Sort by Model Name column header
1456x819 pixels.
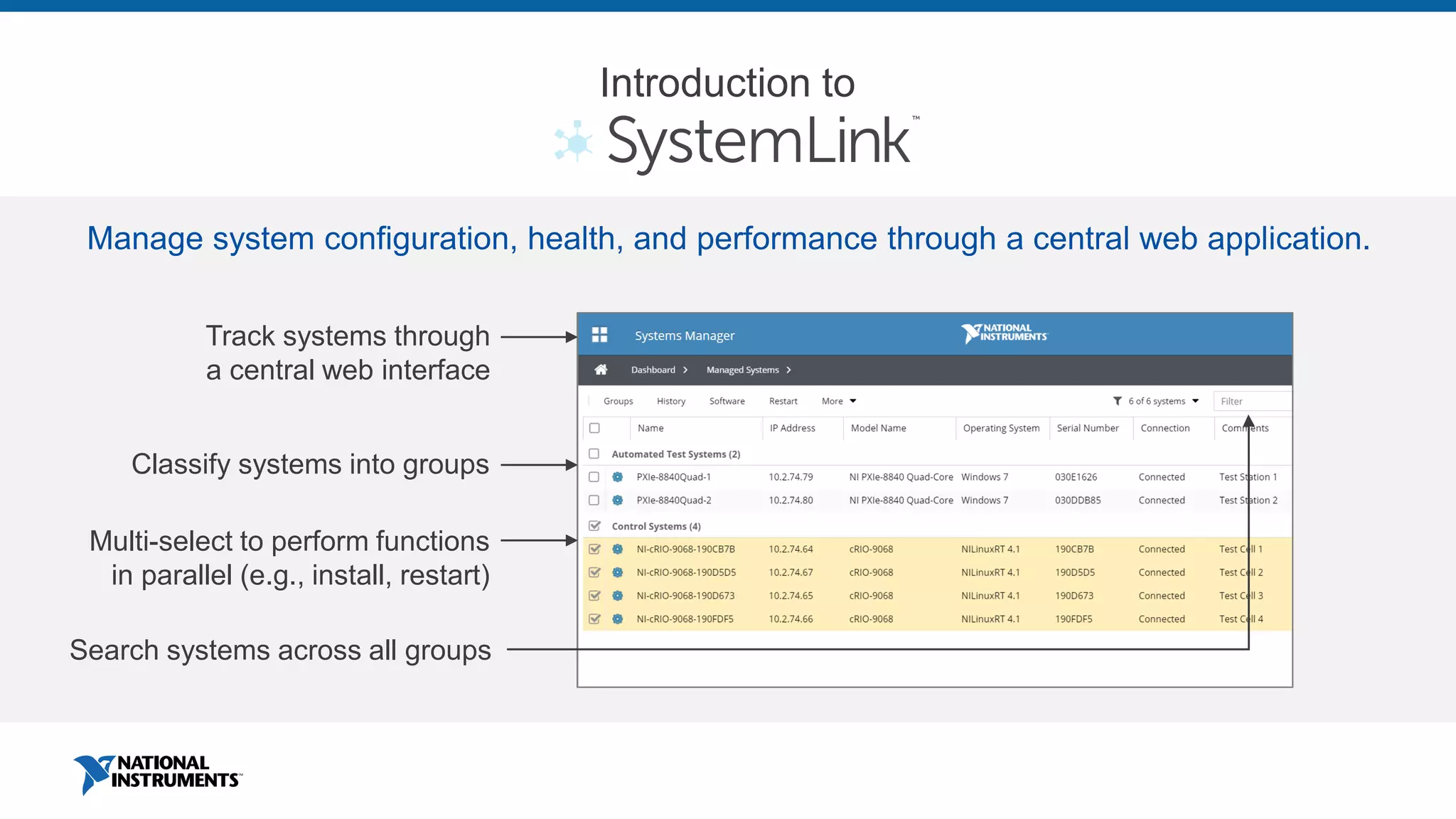pos(879,428)
